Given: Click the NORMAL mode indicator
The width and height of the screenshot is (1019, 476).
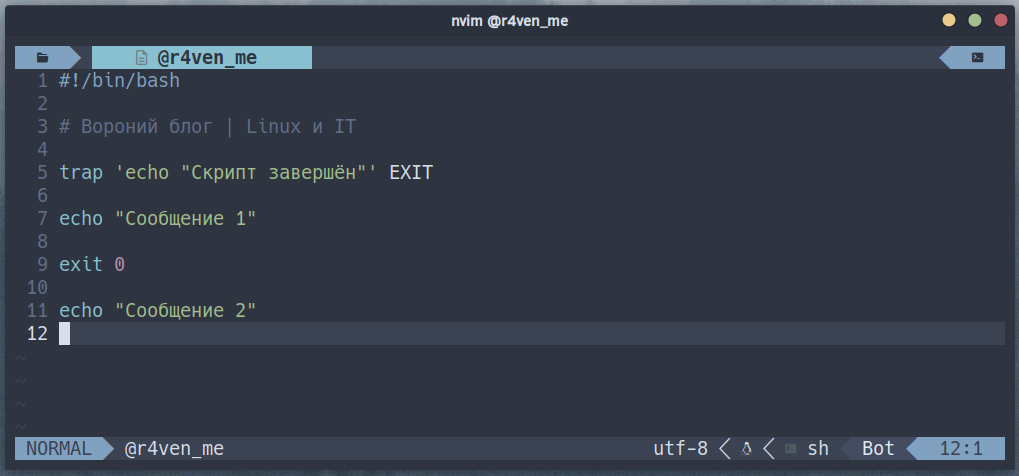Looking at the screenshot, I should coord(59,449).
